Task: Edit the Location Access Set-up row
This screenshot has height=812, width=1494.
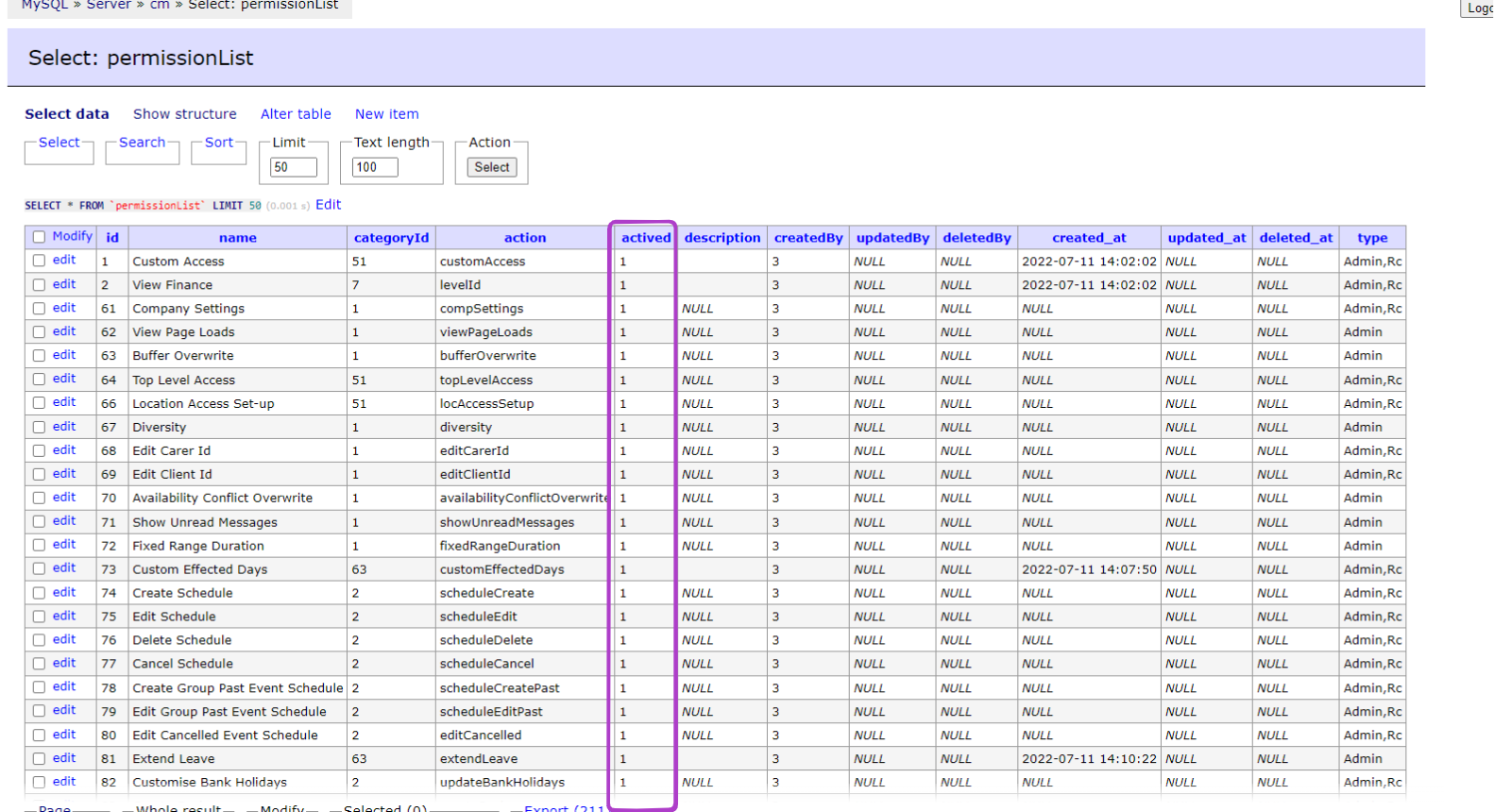Action: [x=64, y=402]
